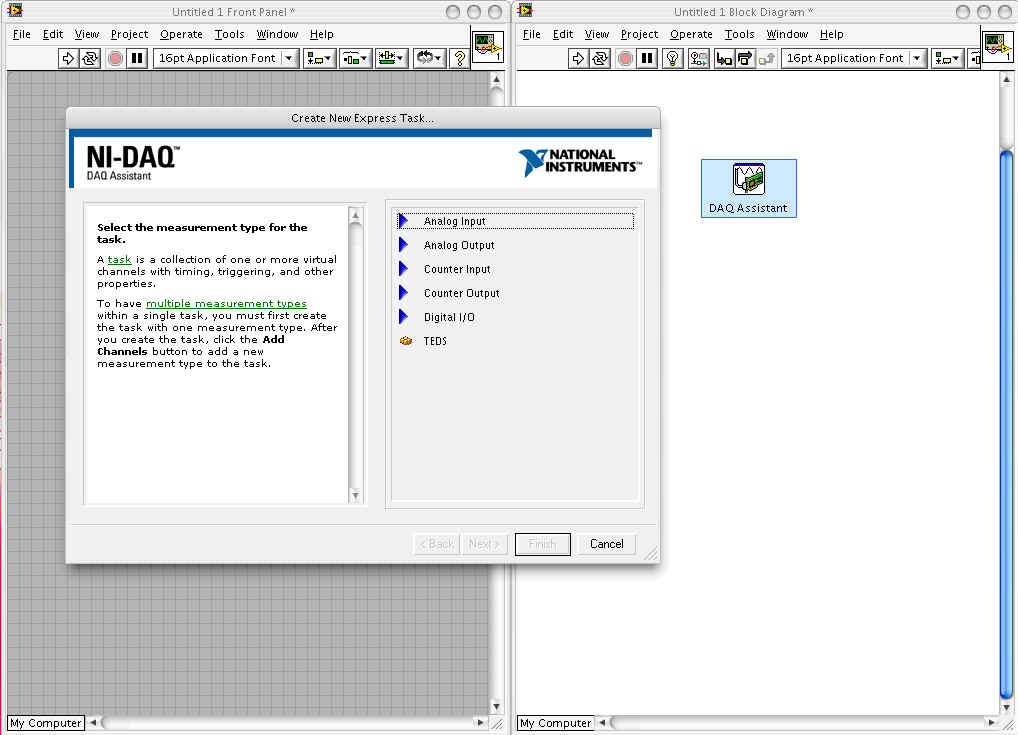
Task: Click Front Panel vertical scroll down arrow
Action: (x=497, y=706)
